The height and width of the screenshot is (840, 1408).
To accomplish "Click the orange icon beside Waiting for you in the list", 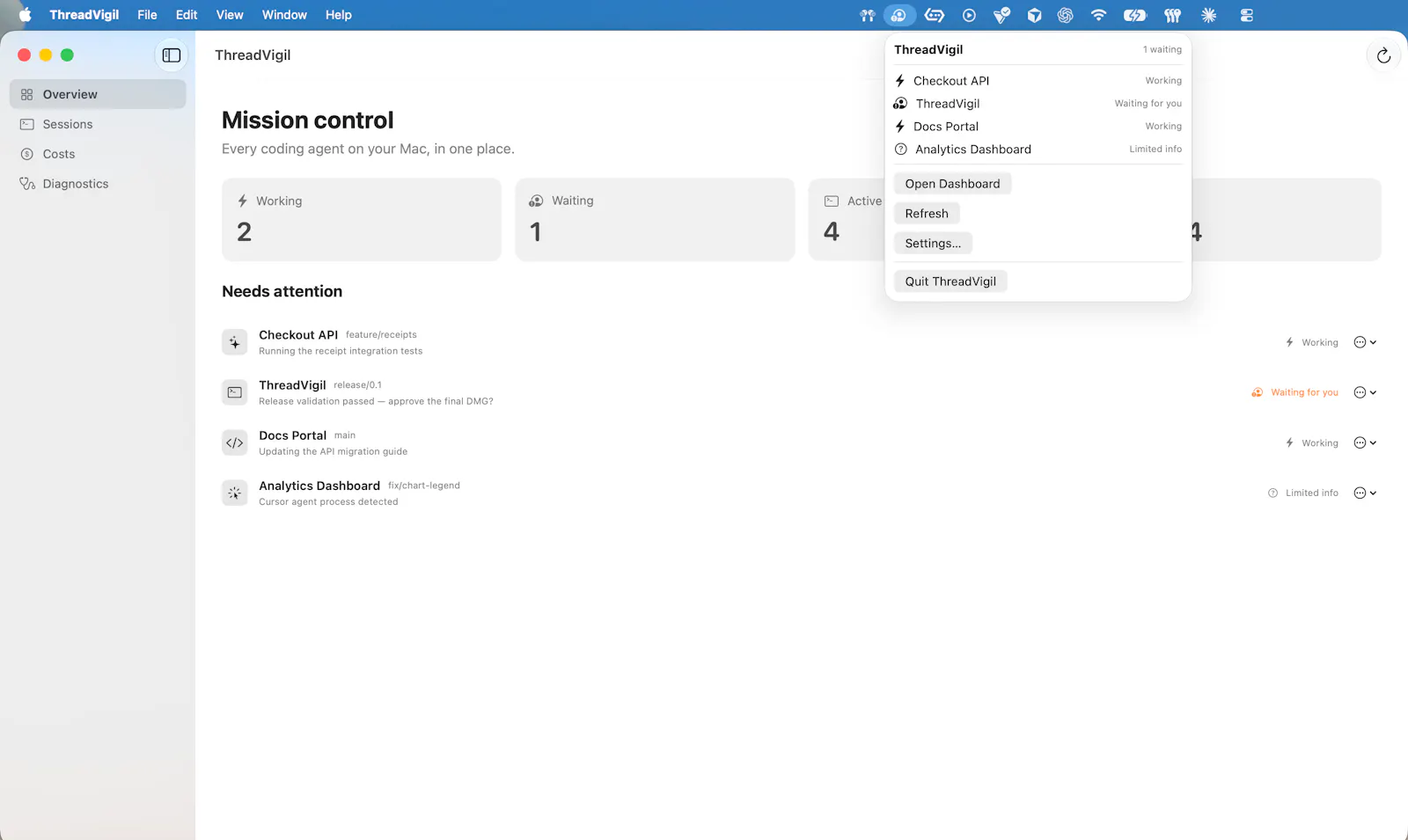I will click(1258, 392).
